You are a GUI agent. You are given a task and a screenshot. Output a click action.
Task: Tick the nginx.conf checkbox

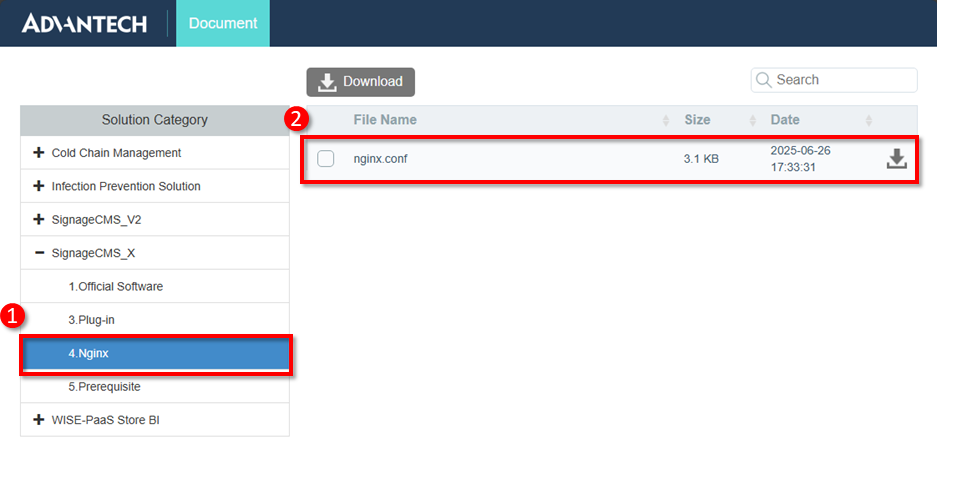click(x=326, y=159)
